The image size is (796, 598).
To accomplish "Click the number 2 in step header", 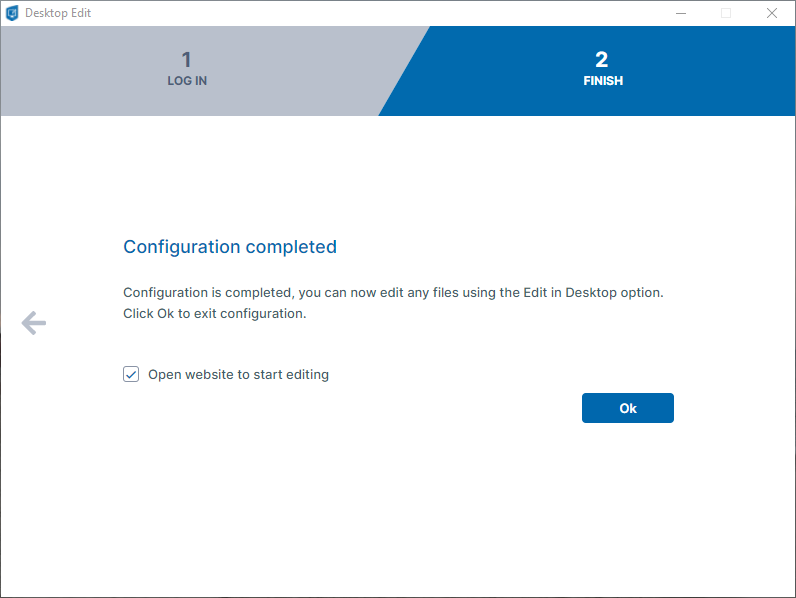I will pyautogui.click(x=602, y=60).
